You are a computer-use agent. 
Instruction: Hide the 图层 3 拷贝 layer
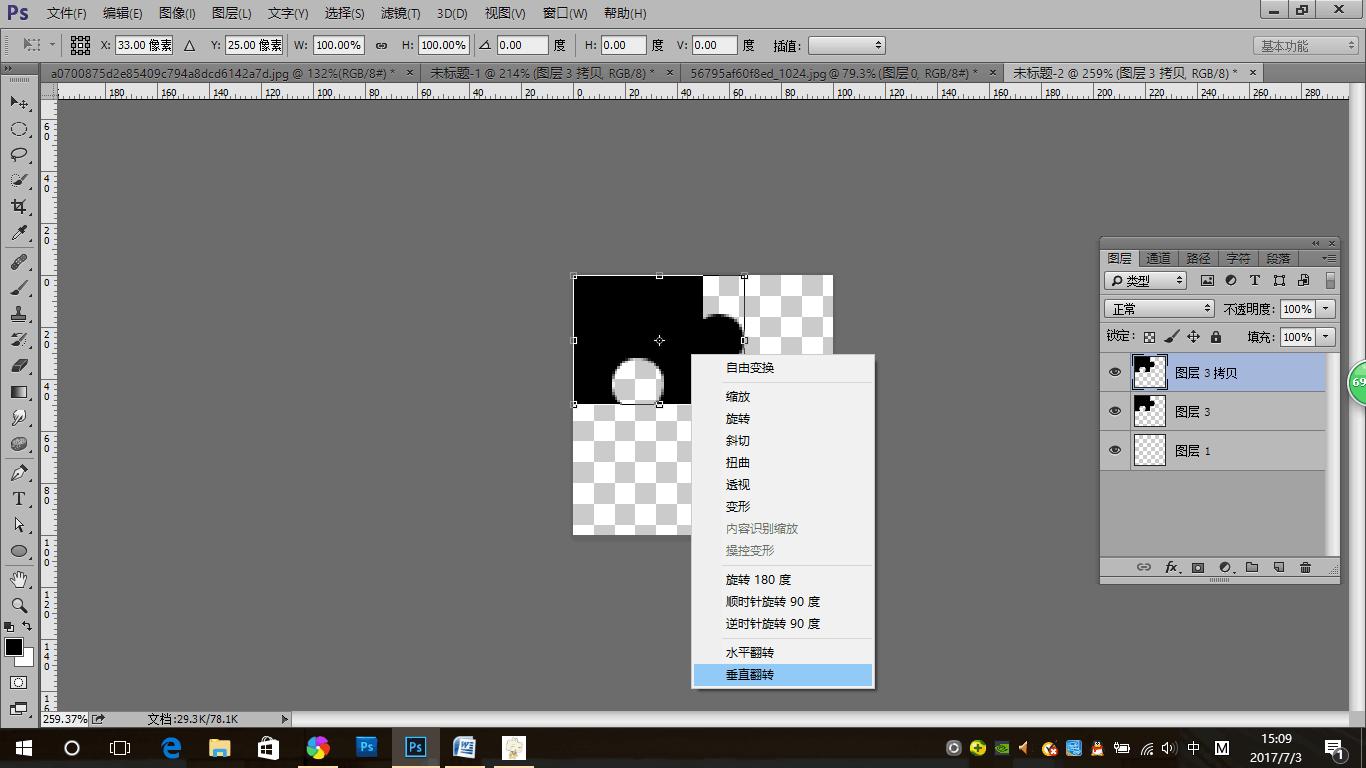pyautogui.click(x=1115, y=372)
